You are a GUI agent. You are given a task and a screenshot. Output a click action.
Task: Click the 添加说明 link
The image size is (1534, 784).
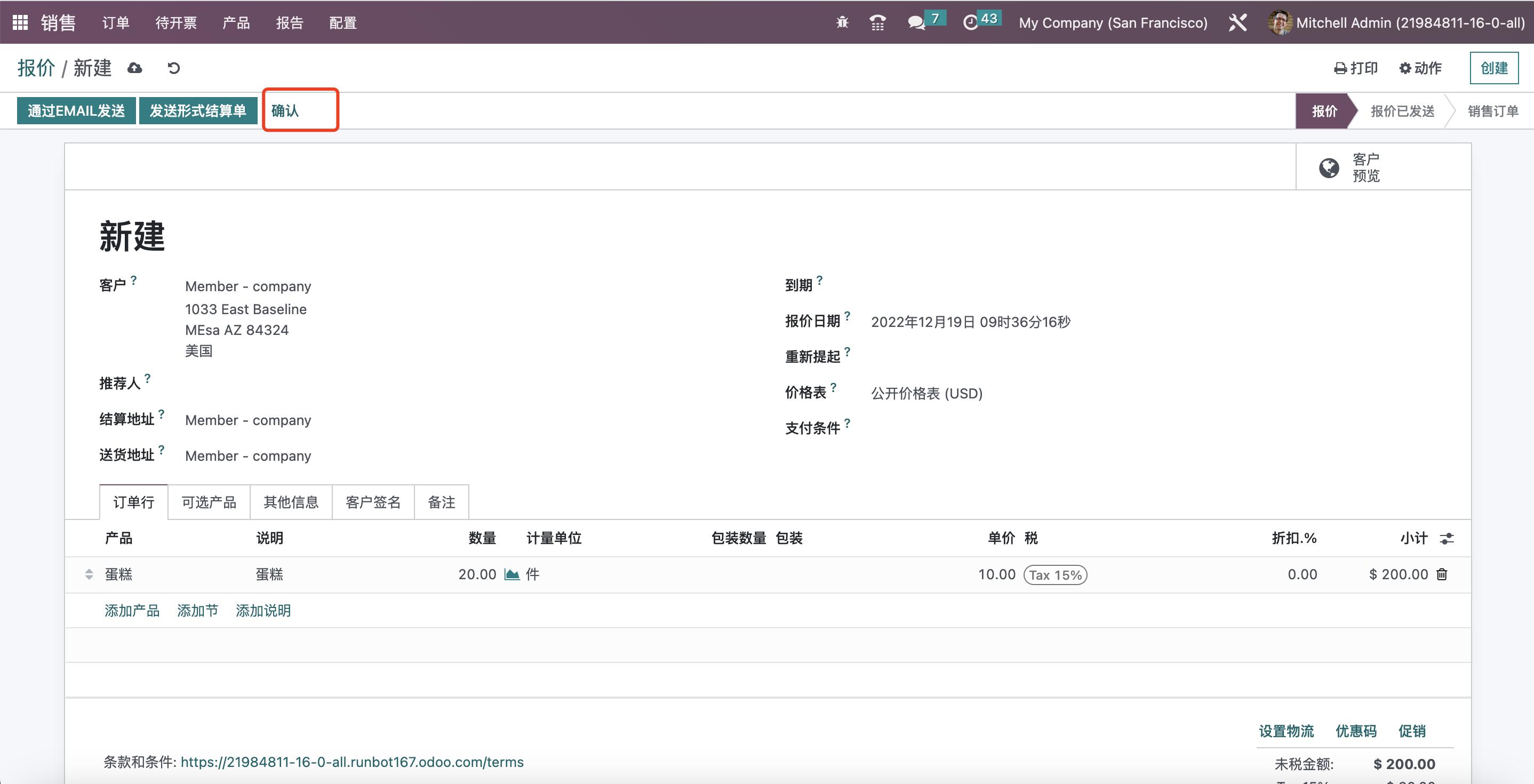pyautogui.click(x=263, y=611)
